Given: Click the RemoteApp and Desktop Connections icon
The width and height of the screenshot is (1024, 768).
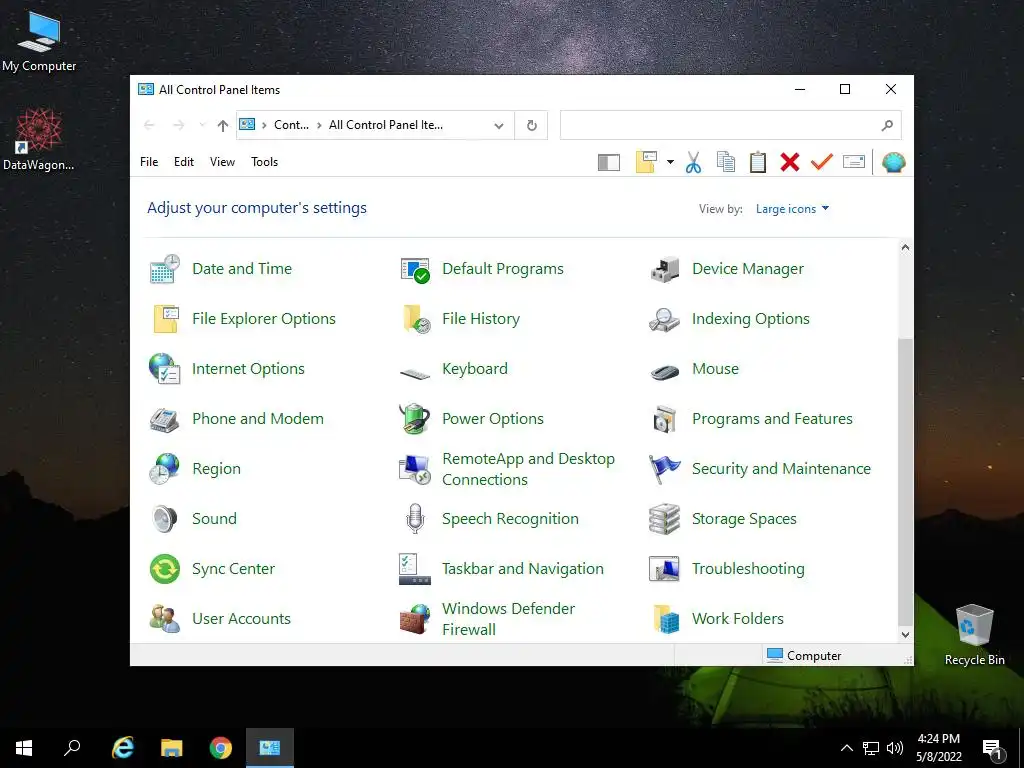Looking at the screenshot, I should [415, 469].
